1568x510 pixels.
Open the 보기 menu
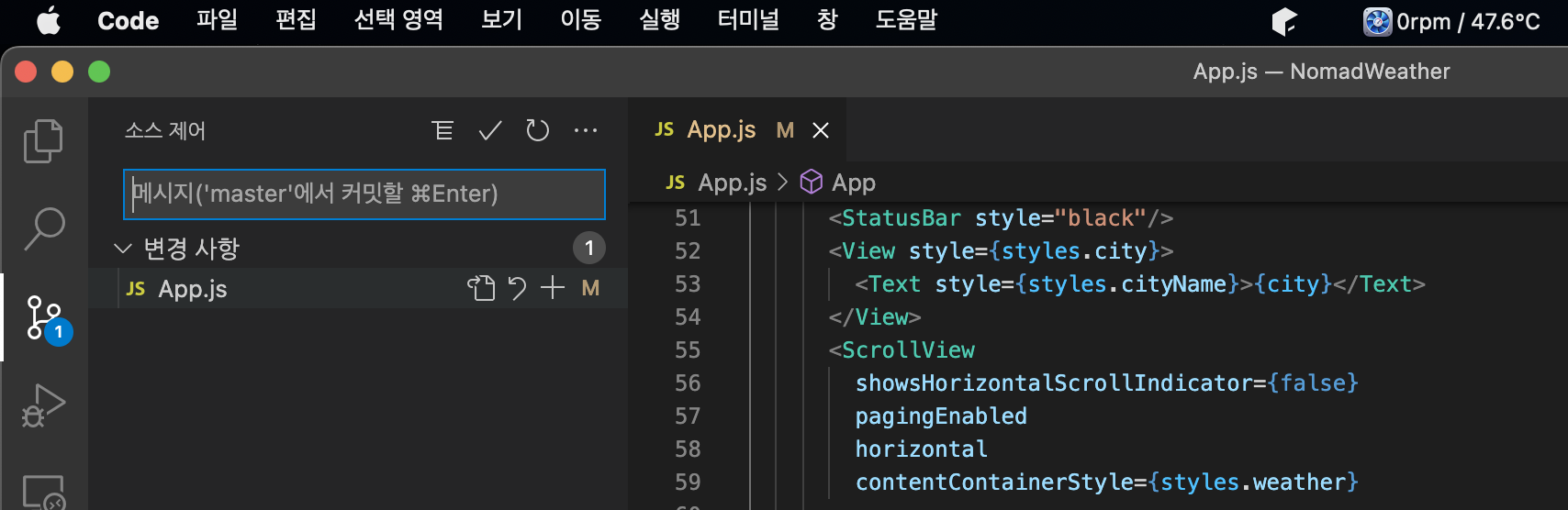point(502,19)
